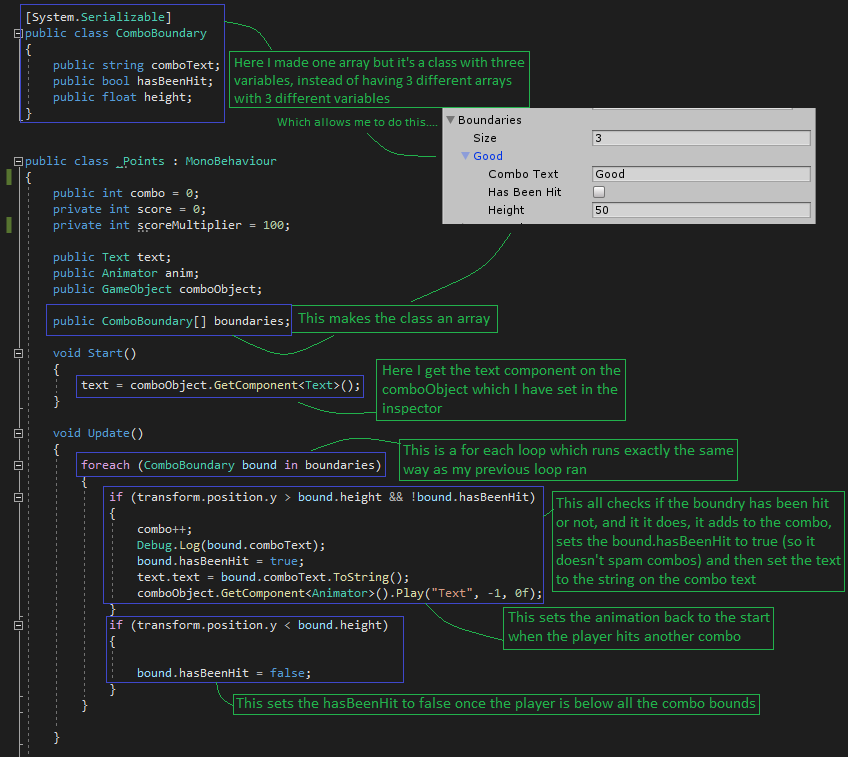Collapse the Good element foldout

[x=465, y=156]
